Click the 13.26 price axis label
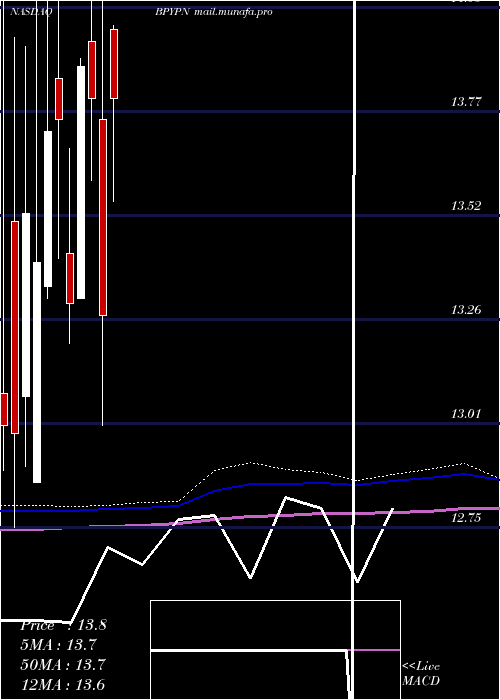The height and width of the screenshot is (700, 500). point(466,309)
